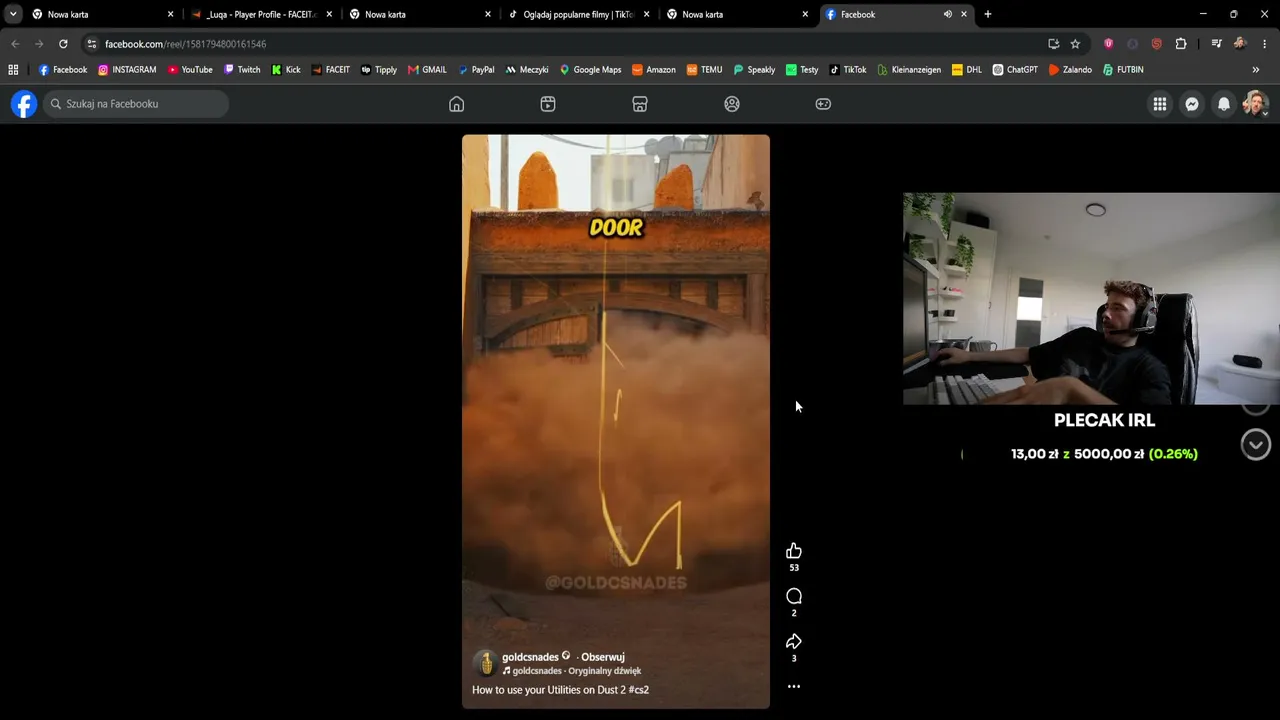Open the FACEIT bookmark
The image size is (1280, 720).
tap(331, 70)
